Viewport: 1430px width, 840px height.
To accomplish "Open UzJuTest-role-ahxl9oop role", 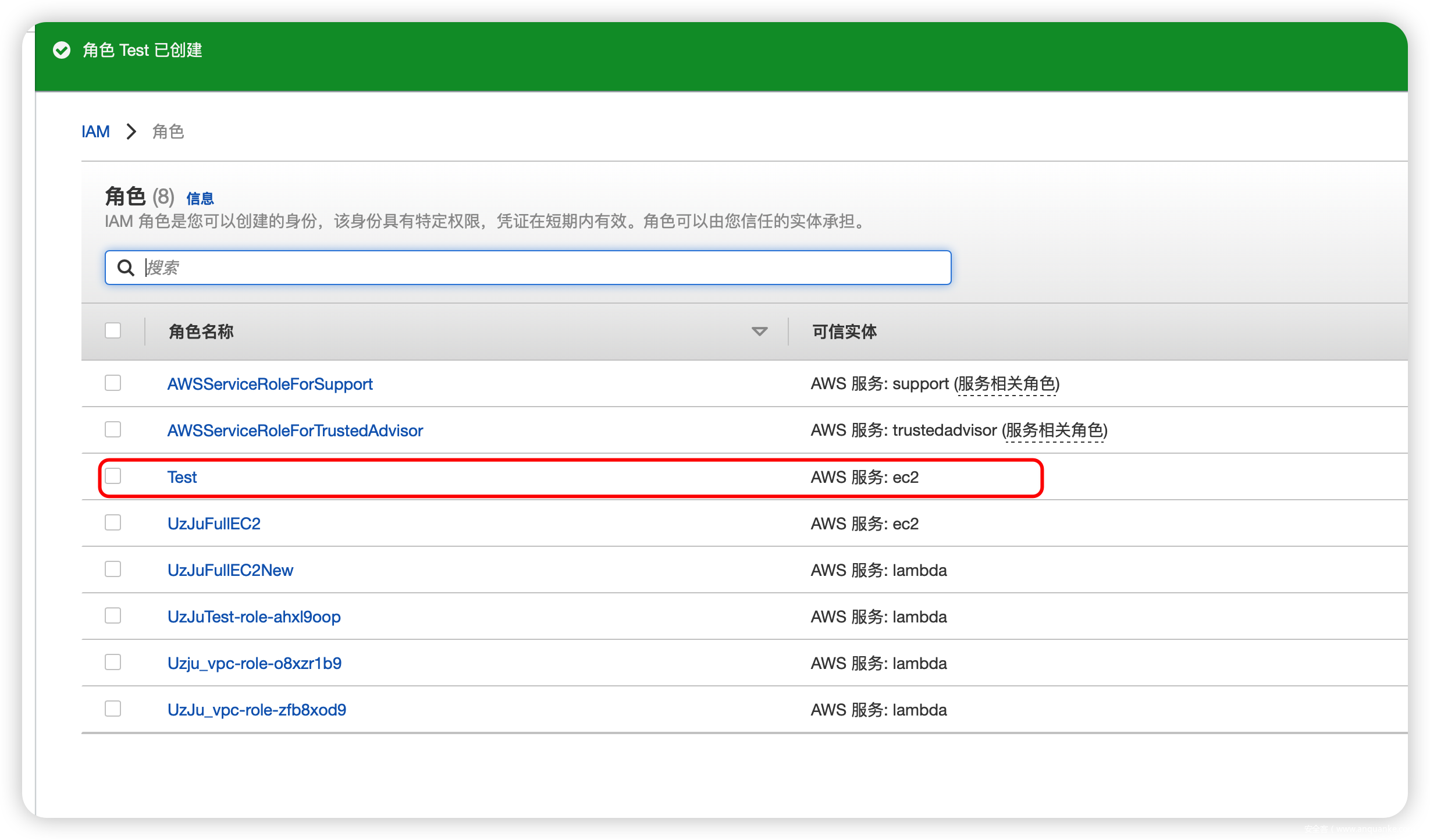I will (x=254, y=617).
